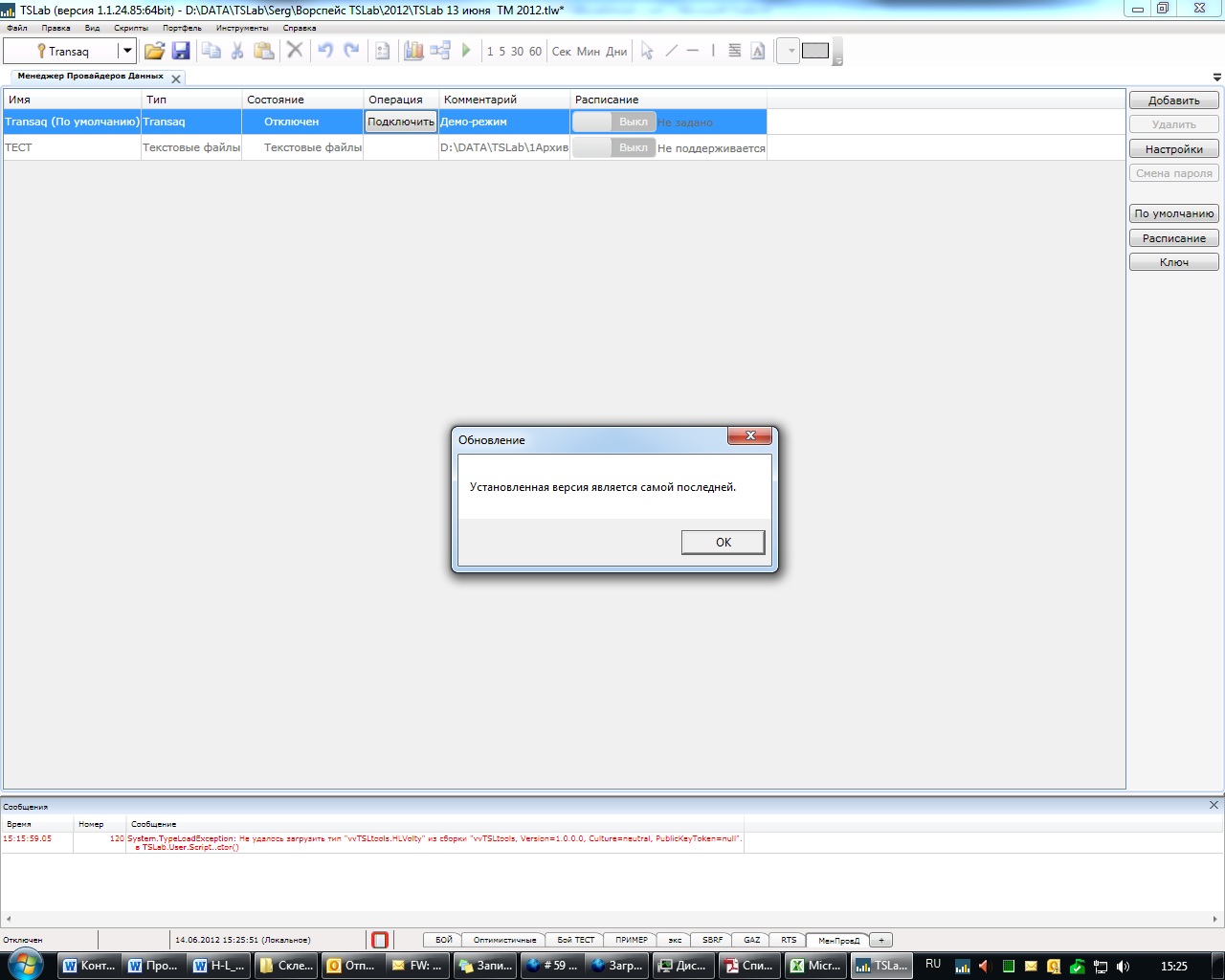Open the folder icon in toolbar
Viewport: 1225px width, 980px height.
tap(154, 51)
